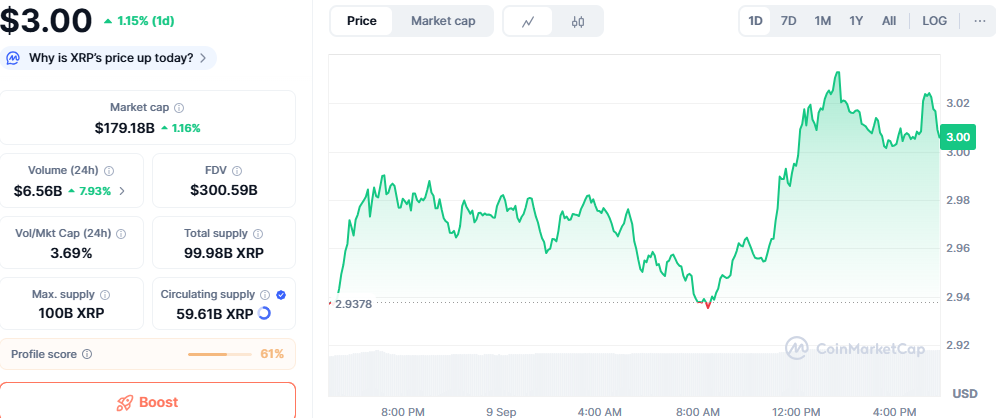The height and width of the screenshot is (418, 996).
Task: Switch to the Price tab
Action: pos(362,21)
